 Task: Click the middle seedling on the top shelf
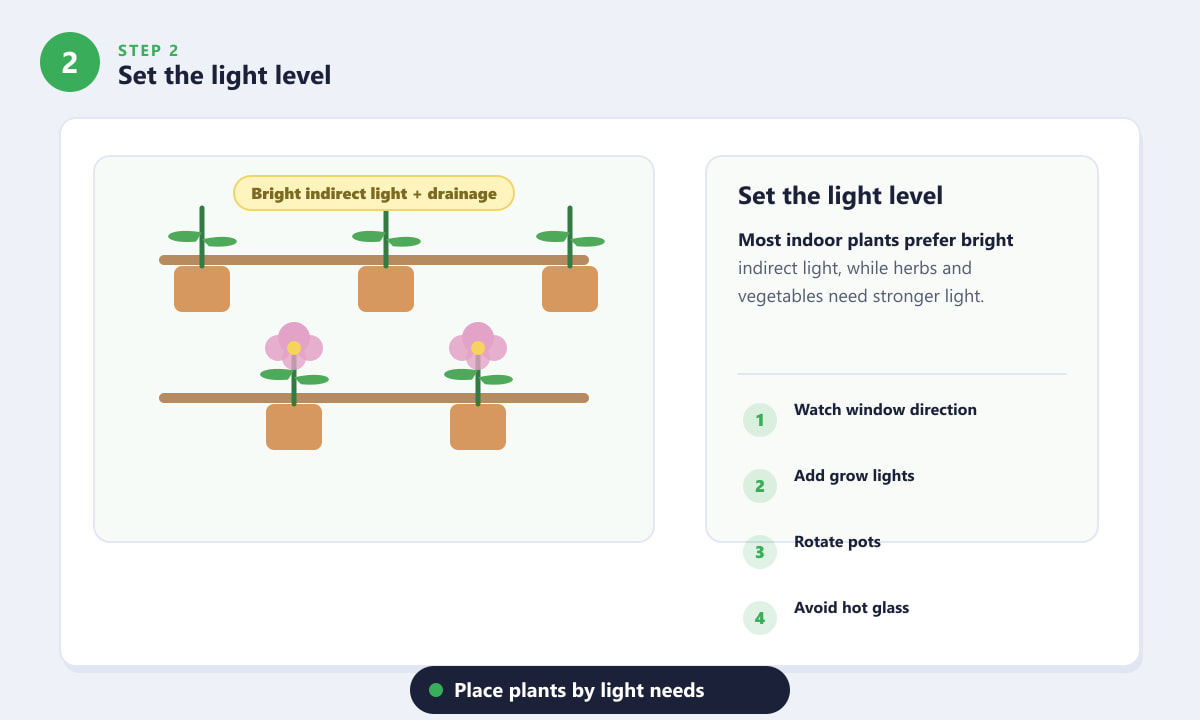tap(386, 237)
